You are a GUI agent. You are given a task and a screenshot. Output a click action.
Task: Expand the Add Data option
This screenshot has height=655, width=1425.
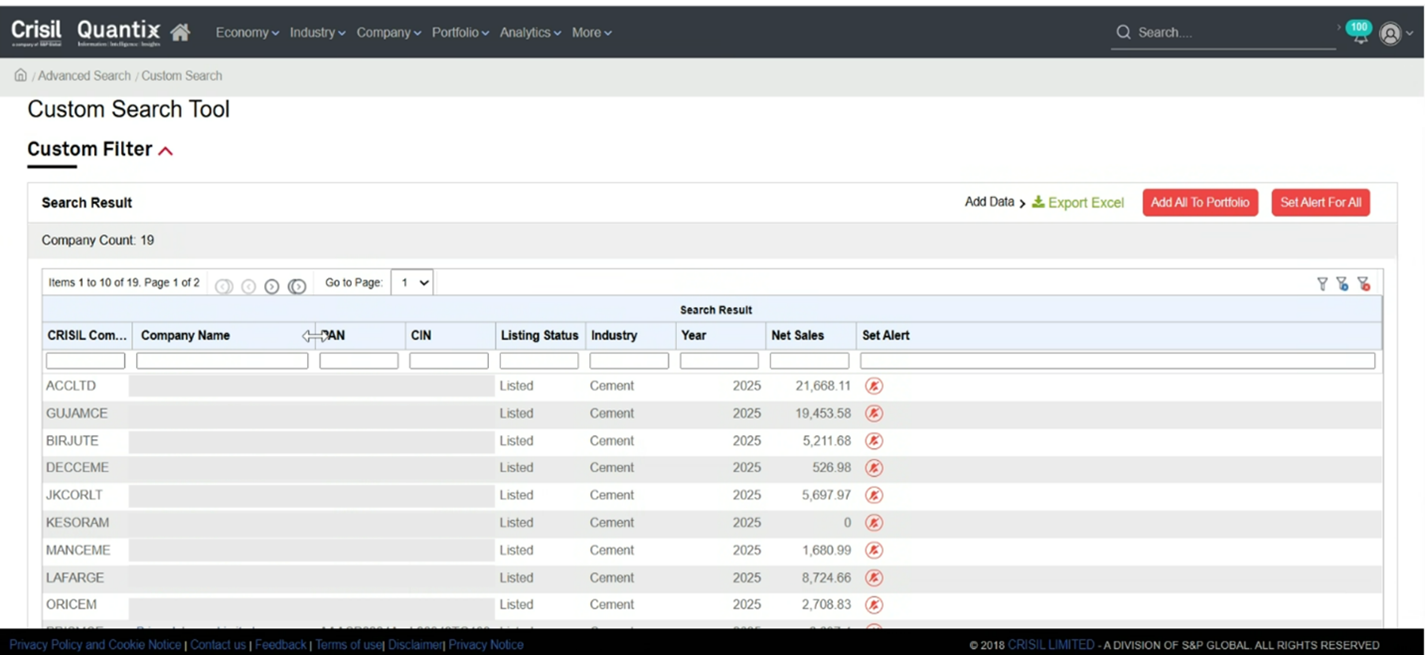click(x=995, y=203)
